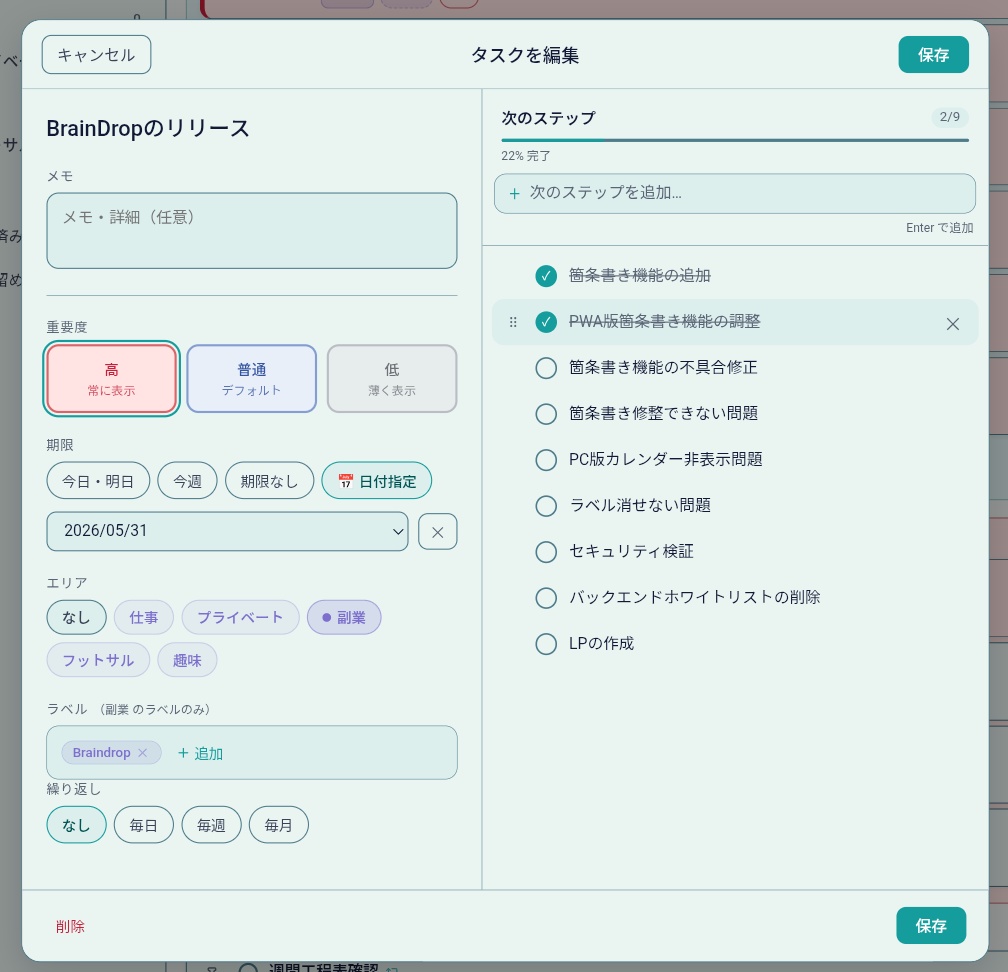Set repeat to なし
This screenshot has height=972, width=1008.
click(x=76, y=825)
